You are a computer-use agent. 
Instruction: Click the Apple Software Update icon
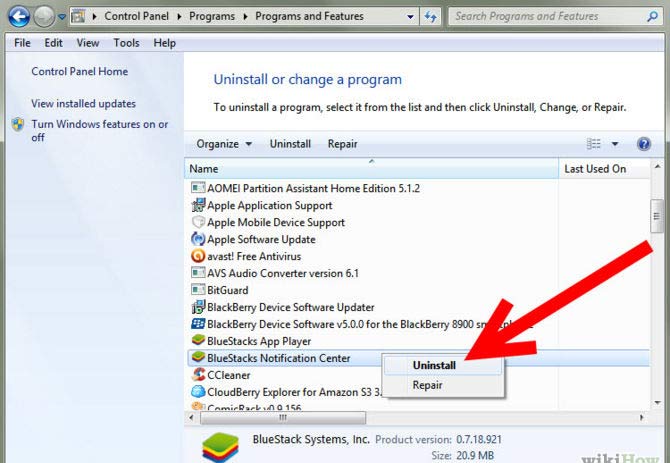click(198, 239)
